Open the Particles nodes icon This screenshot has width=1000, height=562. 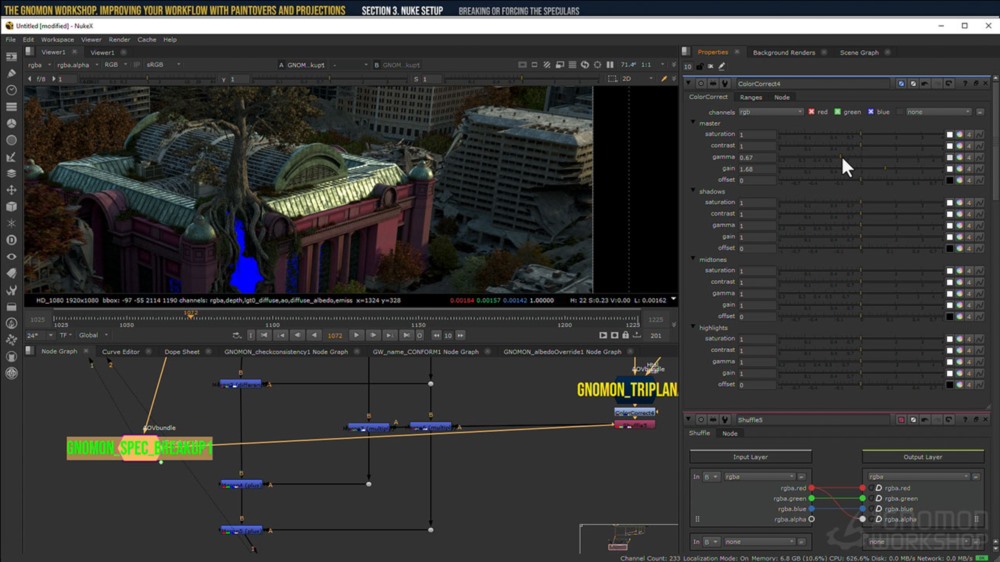click(x=11, y=223)
